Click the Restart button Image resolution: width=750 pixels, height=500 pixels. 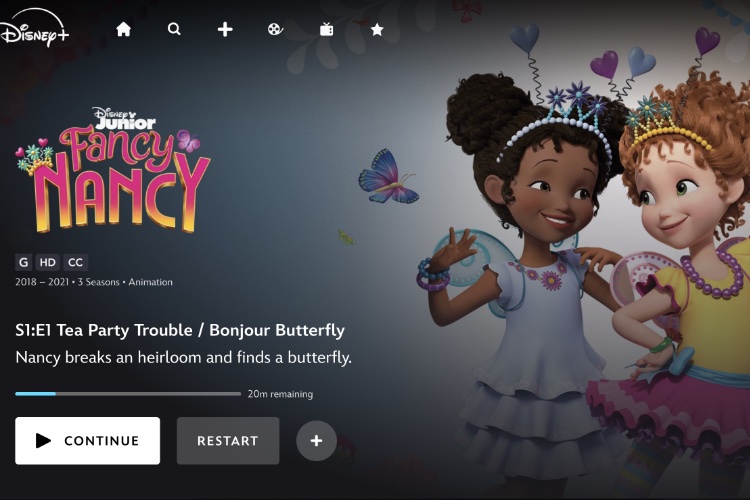(228, 441)
